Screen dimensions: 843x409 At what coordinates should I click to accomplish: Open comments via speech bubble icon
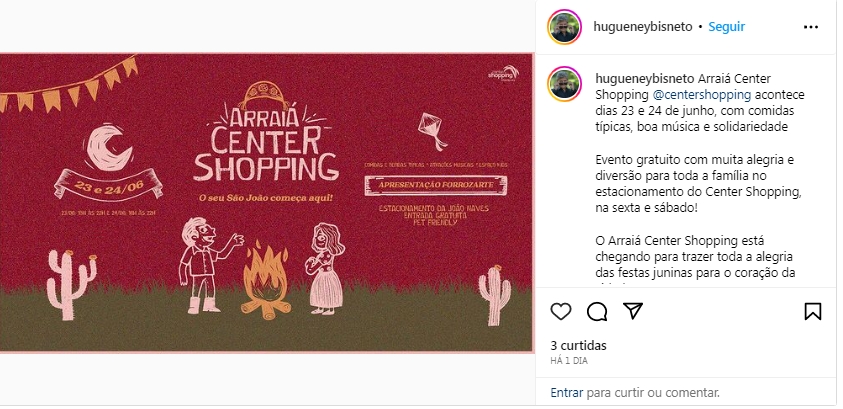point(597,312)
